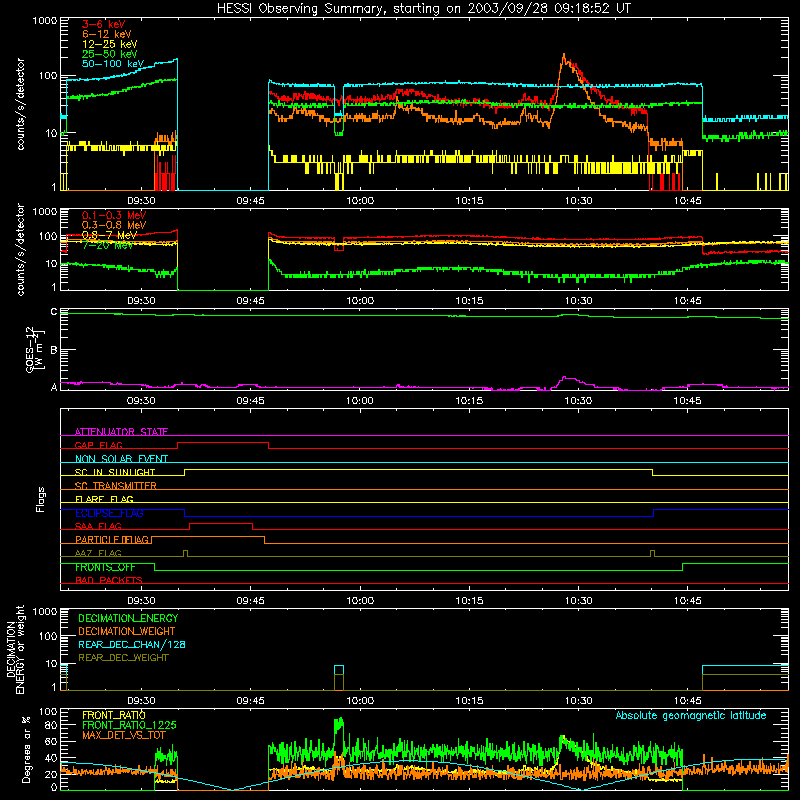
Task: Click the MAX_DET_VS_TOT legend entry
Action: tap(123, 735)
